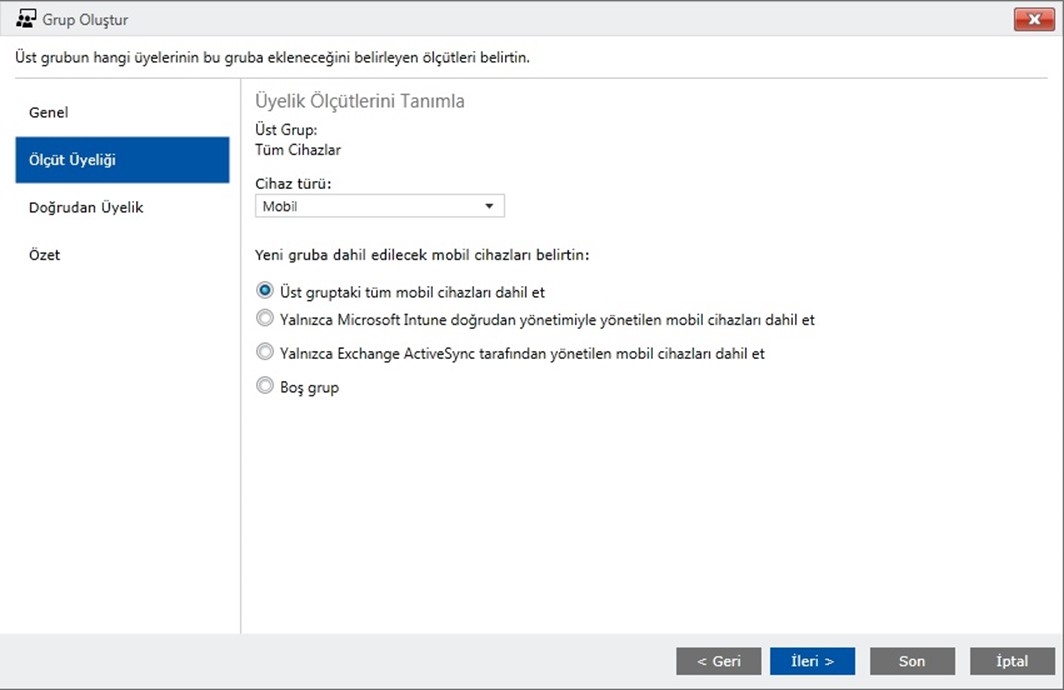Switch to the Doğrudan Üyelik step

click(87, 207)
